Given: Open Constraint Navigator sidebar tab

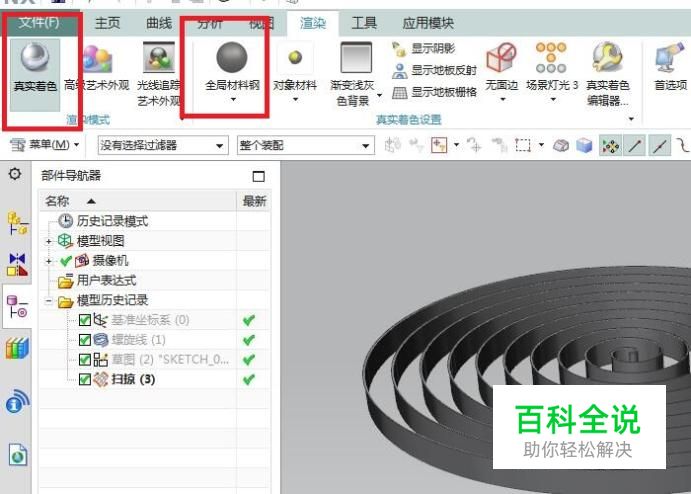Looking at the screenshot, I should tap(17, 264).
